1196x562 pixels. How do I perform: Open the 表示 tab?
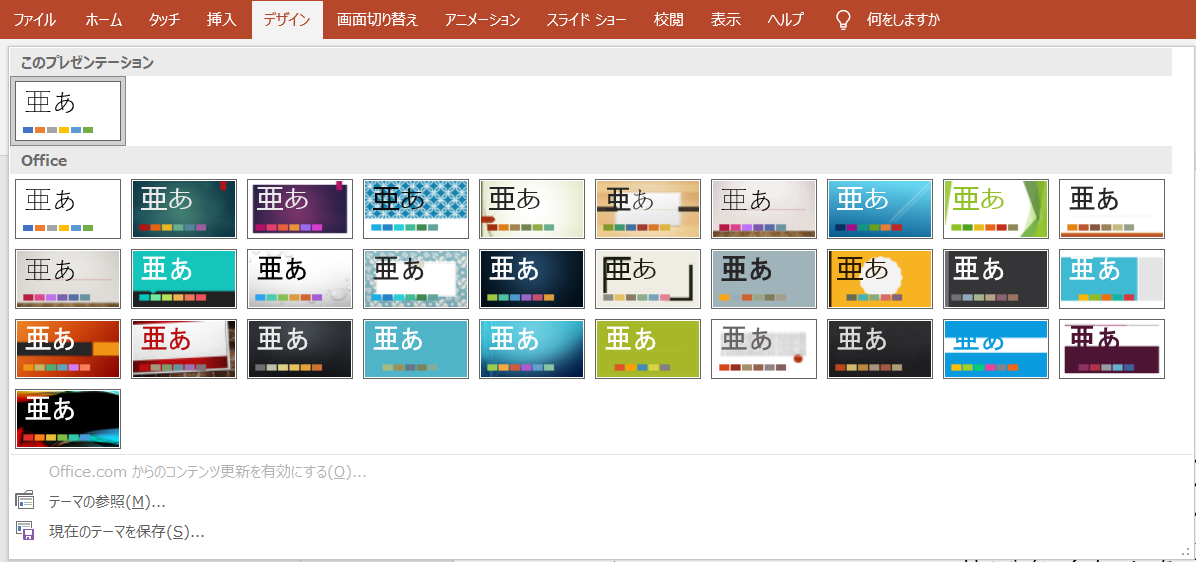click(x=725, y=20)
